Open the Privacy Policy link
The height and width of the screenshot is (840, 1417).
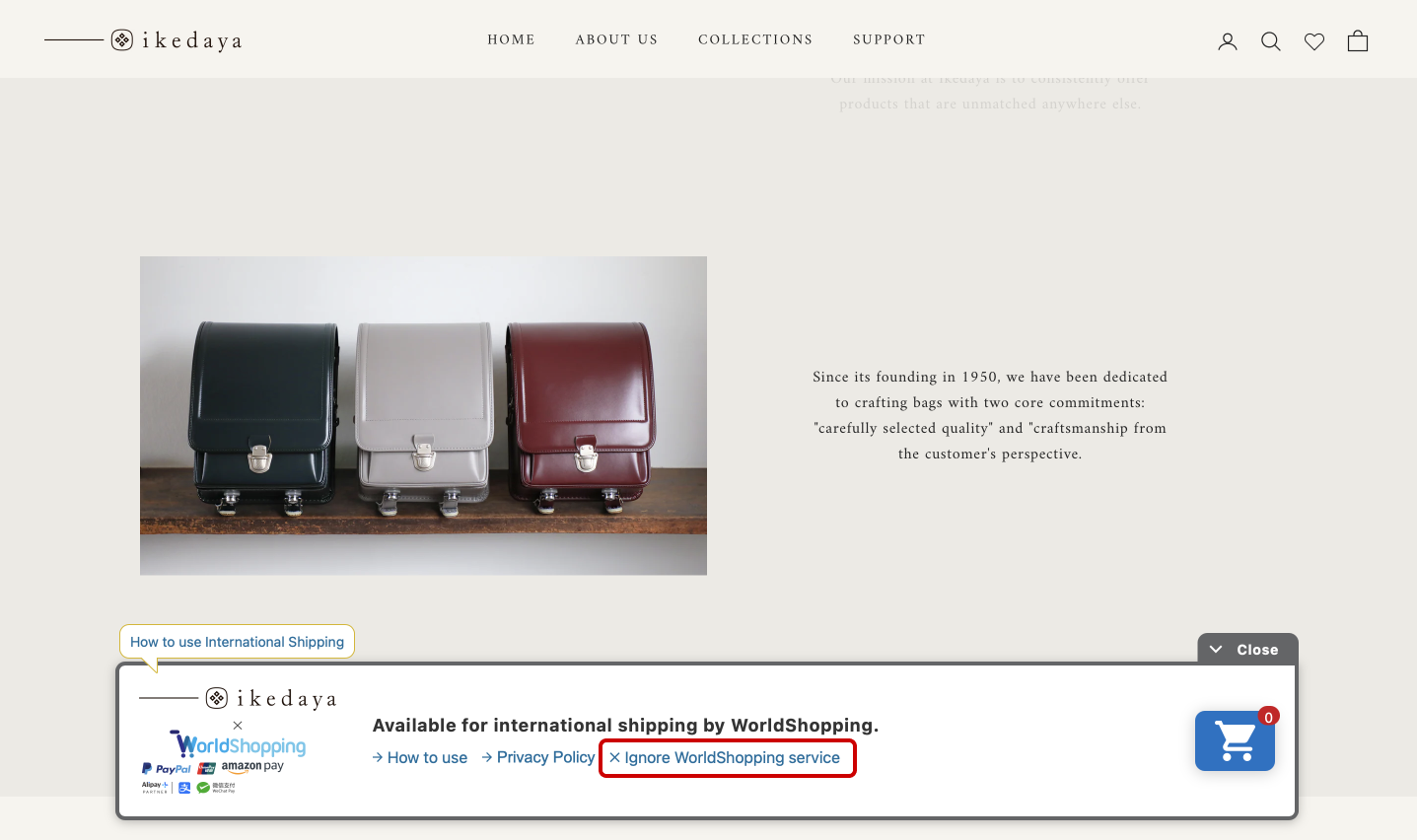point(538,757)
